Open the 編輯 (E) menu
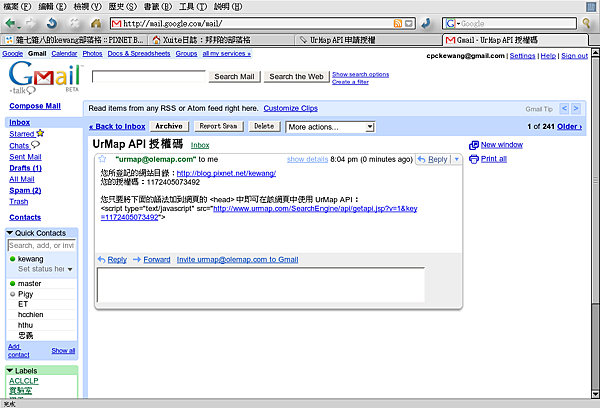The image size is (600, 408). coord(52,7)
